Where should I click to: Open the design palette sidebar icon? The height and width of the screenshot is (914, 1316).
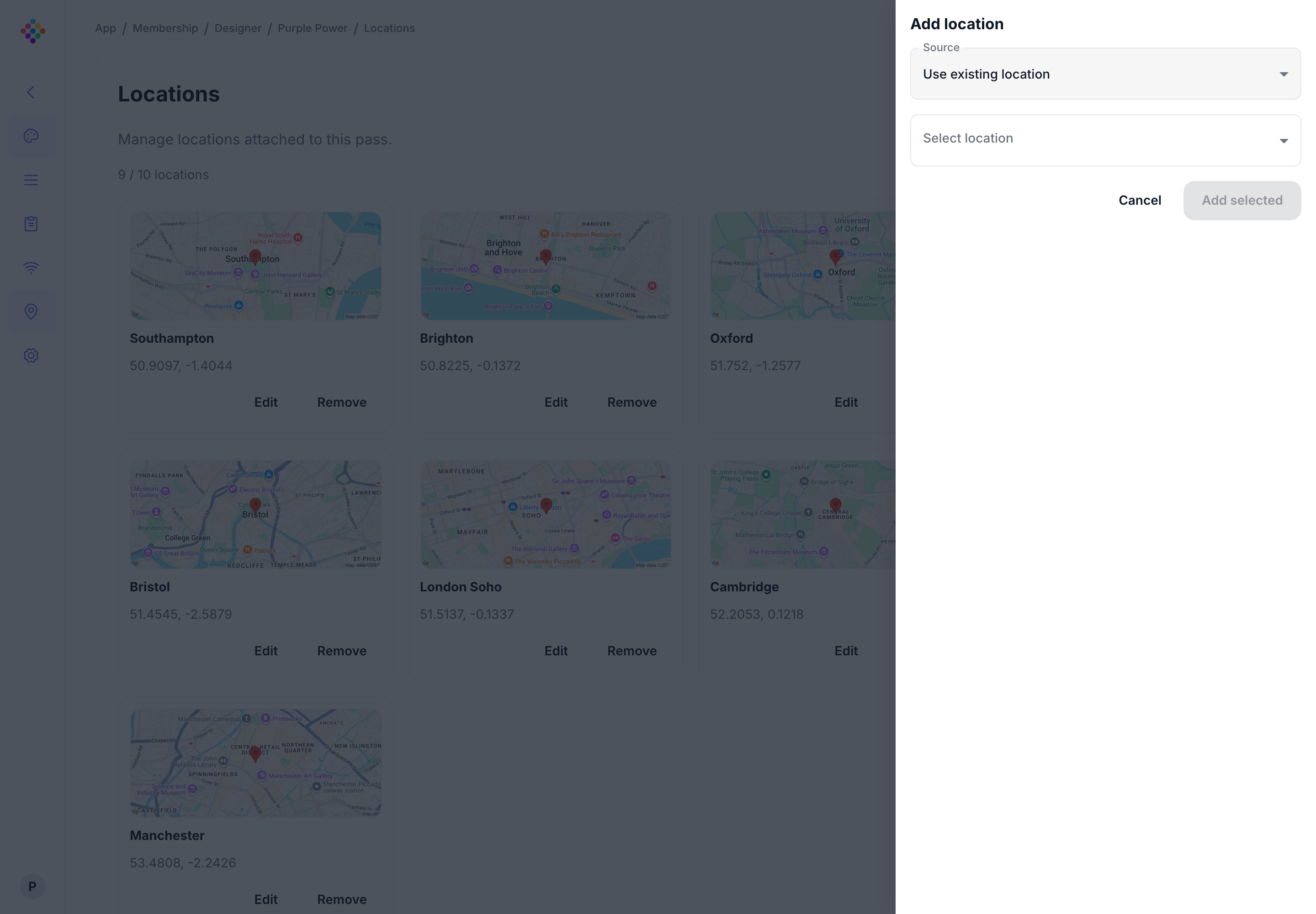pos(31,136)
